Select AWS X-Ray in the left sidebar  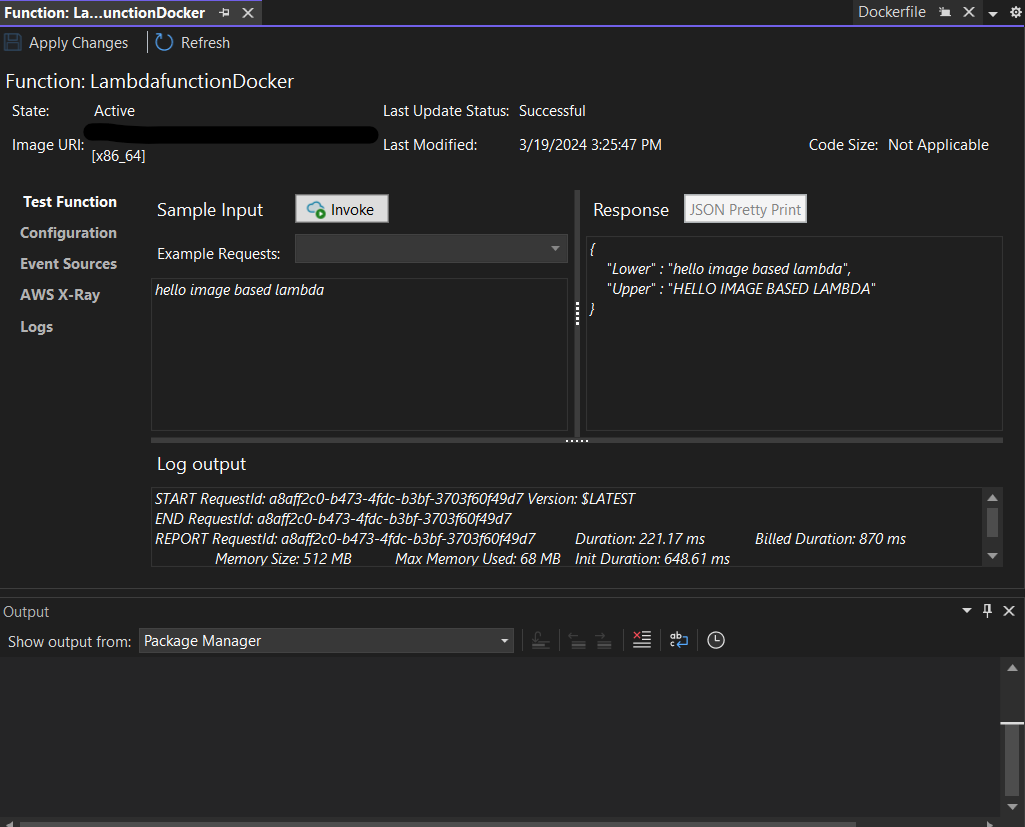[61, 294]
